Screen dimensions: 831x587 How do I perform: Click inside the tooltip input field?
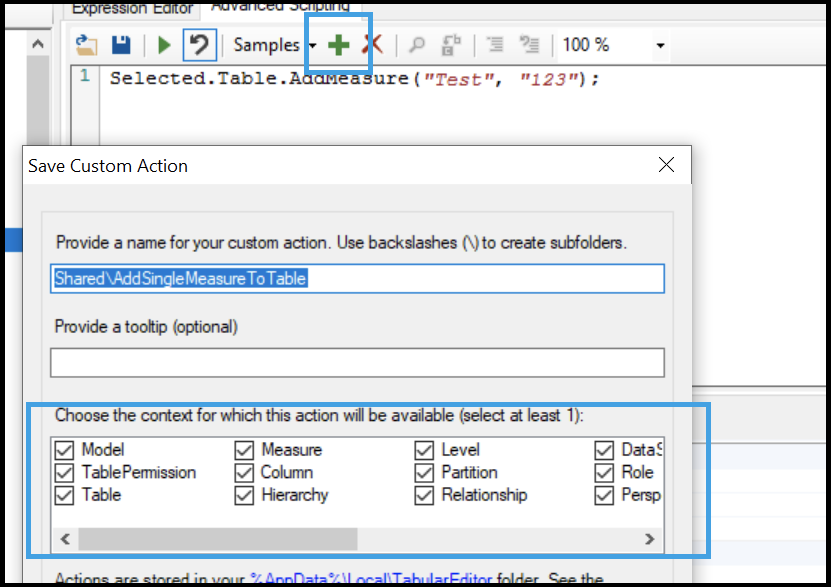pos(357,362)
